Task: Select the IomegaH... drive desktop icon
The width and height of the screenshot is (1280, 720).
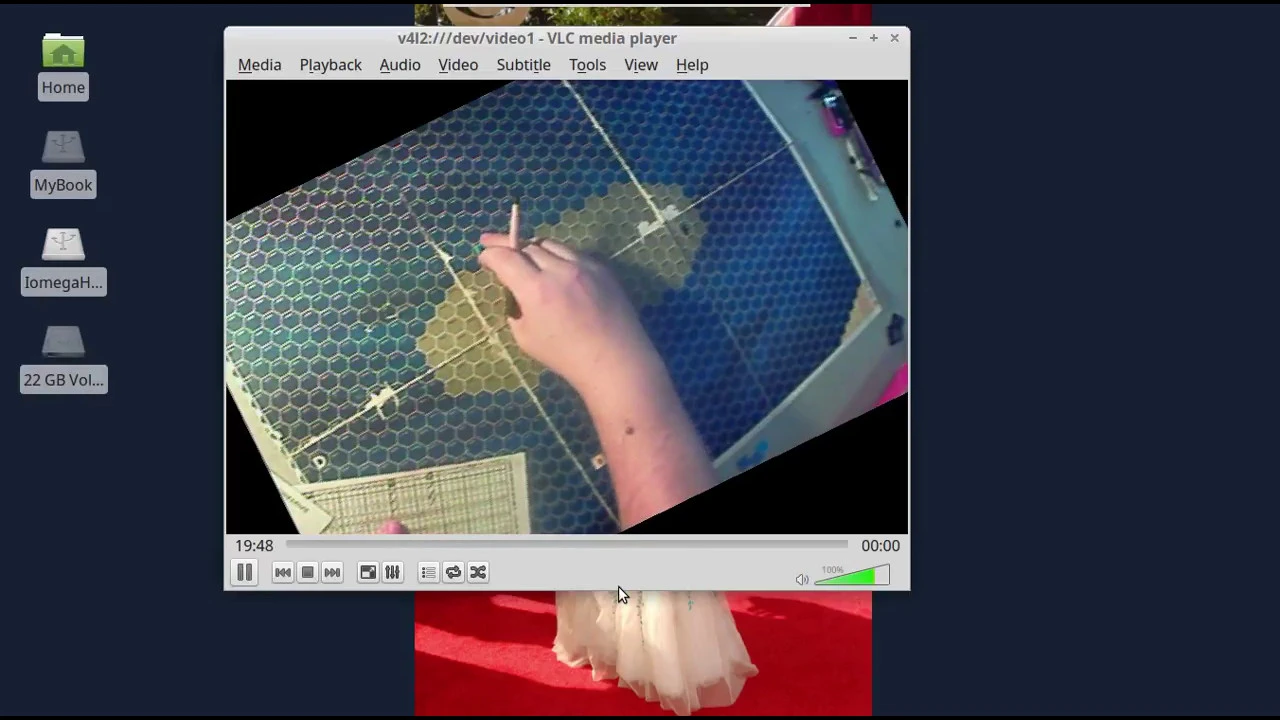Action: pyautogui.click(x=63, y=260)
